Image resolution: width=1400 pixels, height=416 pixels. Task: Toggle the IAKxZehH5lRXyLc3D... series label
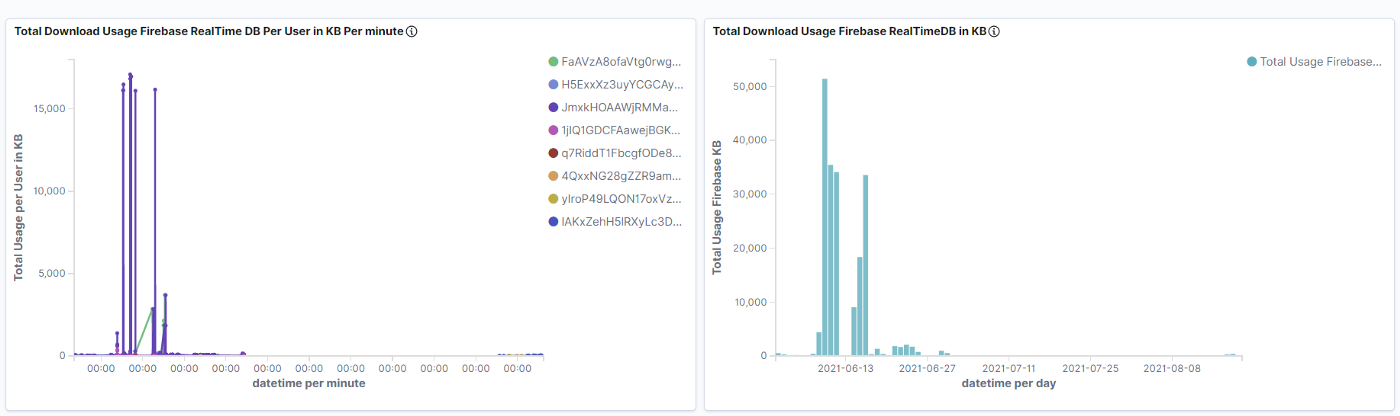[x=621, y=221]
